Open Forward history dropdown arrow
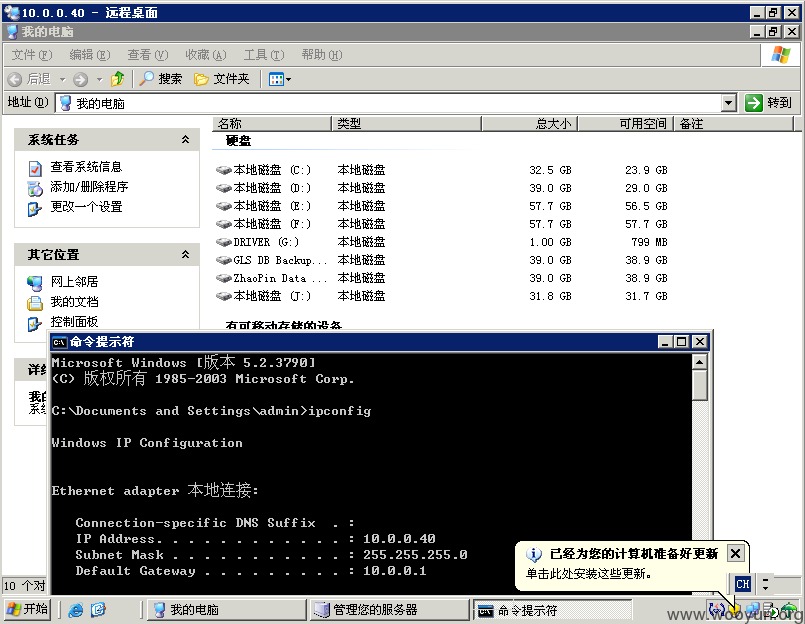 (100, 80)
